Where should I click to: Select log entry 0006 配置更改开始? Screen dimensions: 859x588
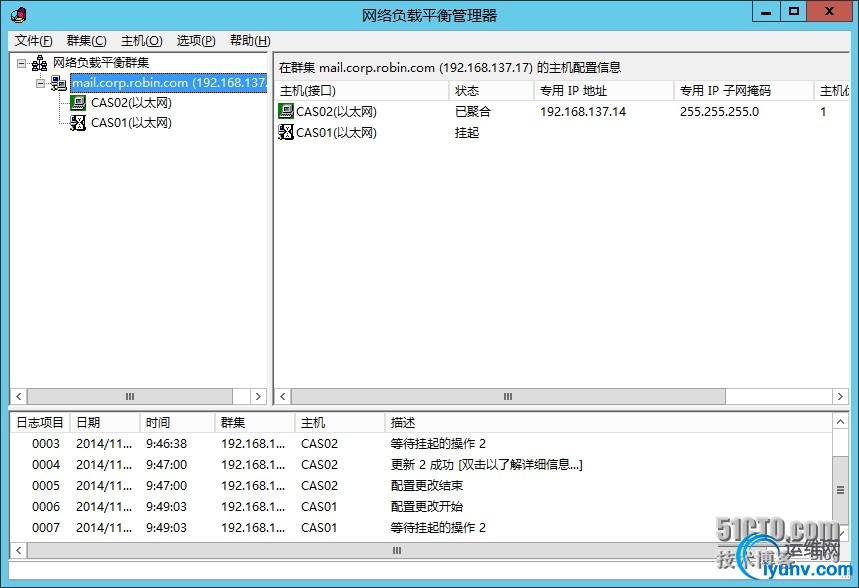[x=421, y=506]
